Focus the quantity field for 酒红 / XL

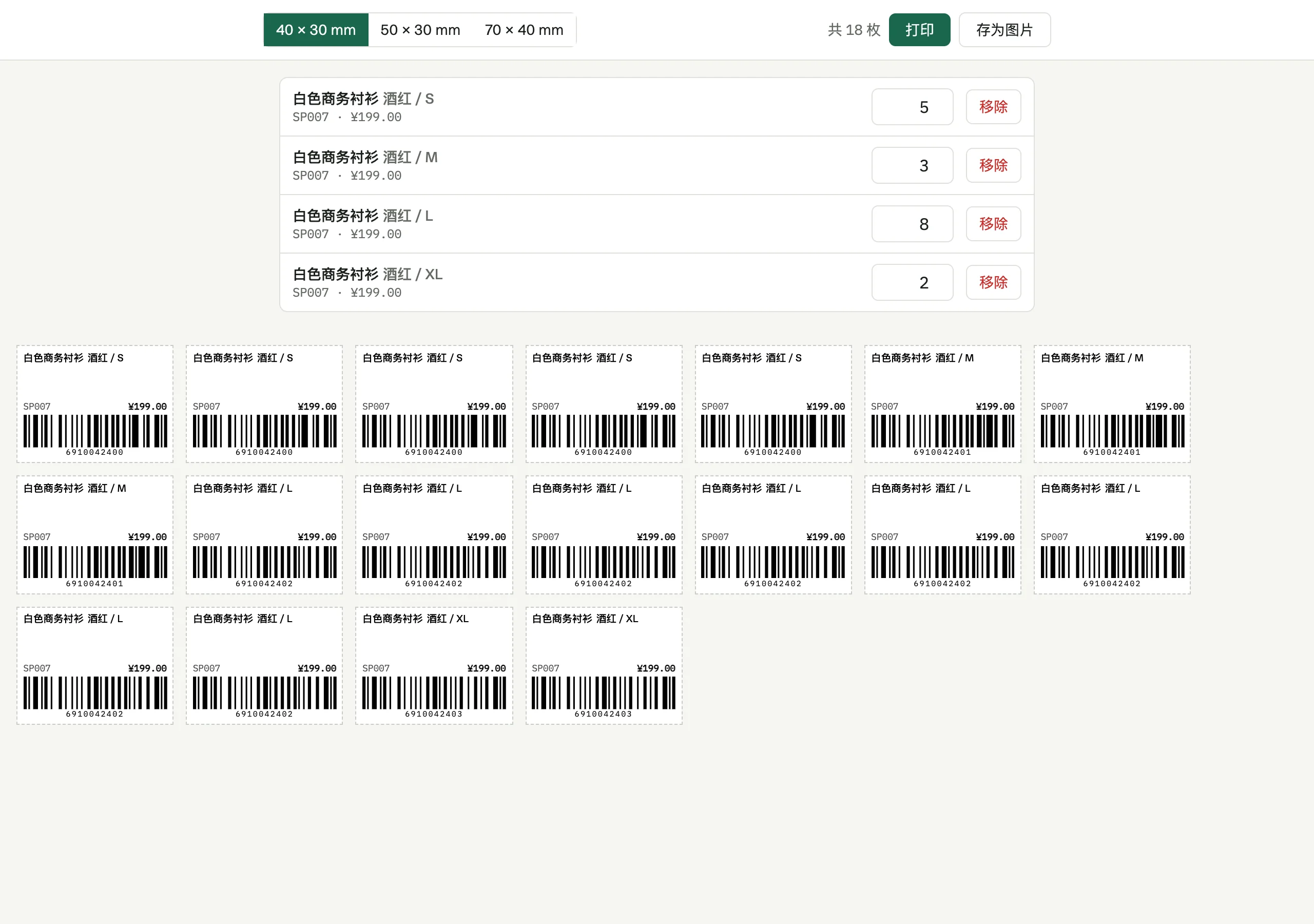point(912,282)
